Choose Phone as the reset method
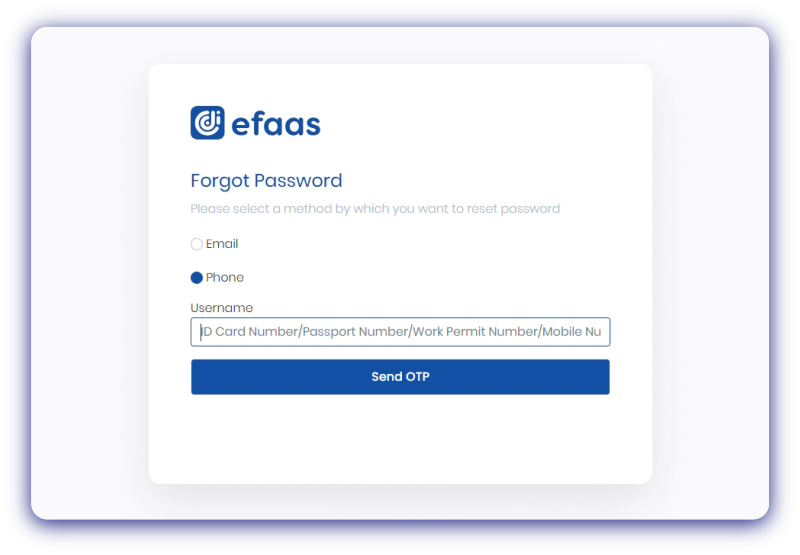 pyautogui.click(x=197, y=278)
